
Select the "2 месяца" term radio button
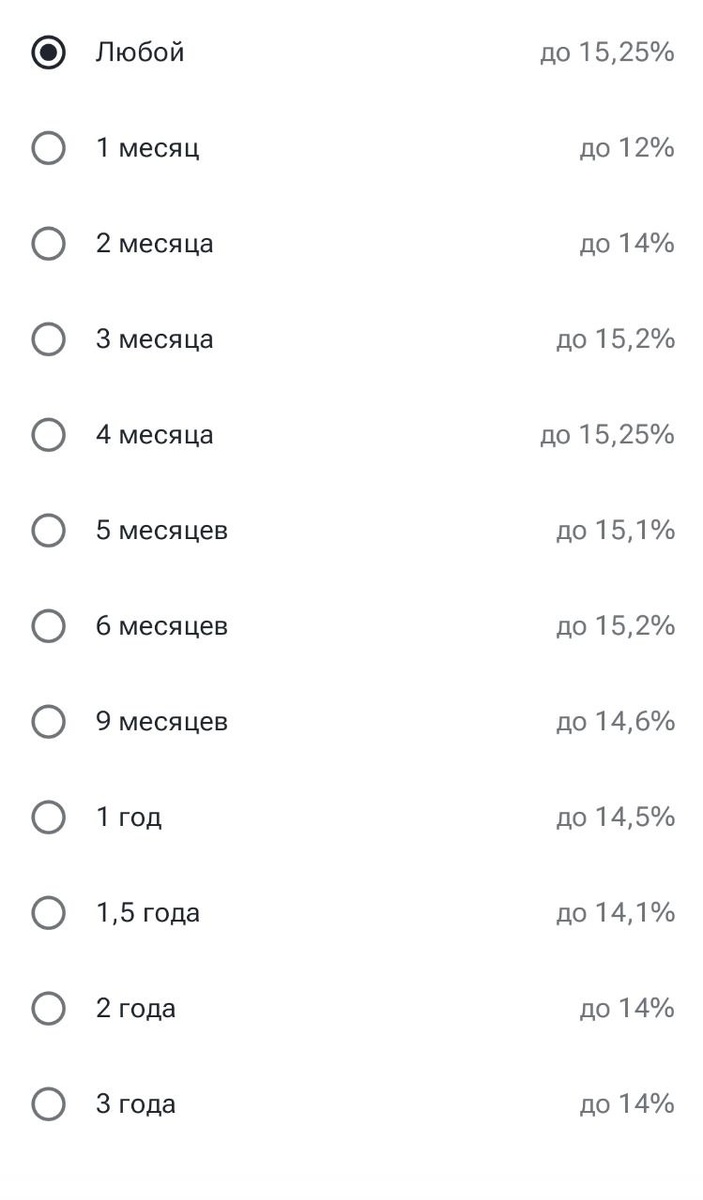coord(48,244)
